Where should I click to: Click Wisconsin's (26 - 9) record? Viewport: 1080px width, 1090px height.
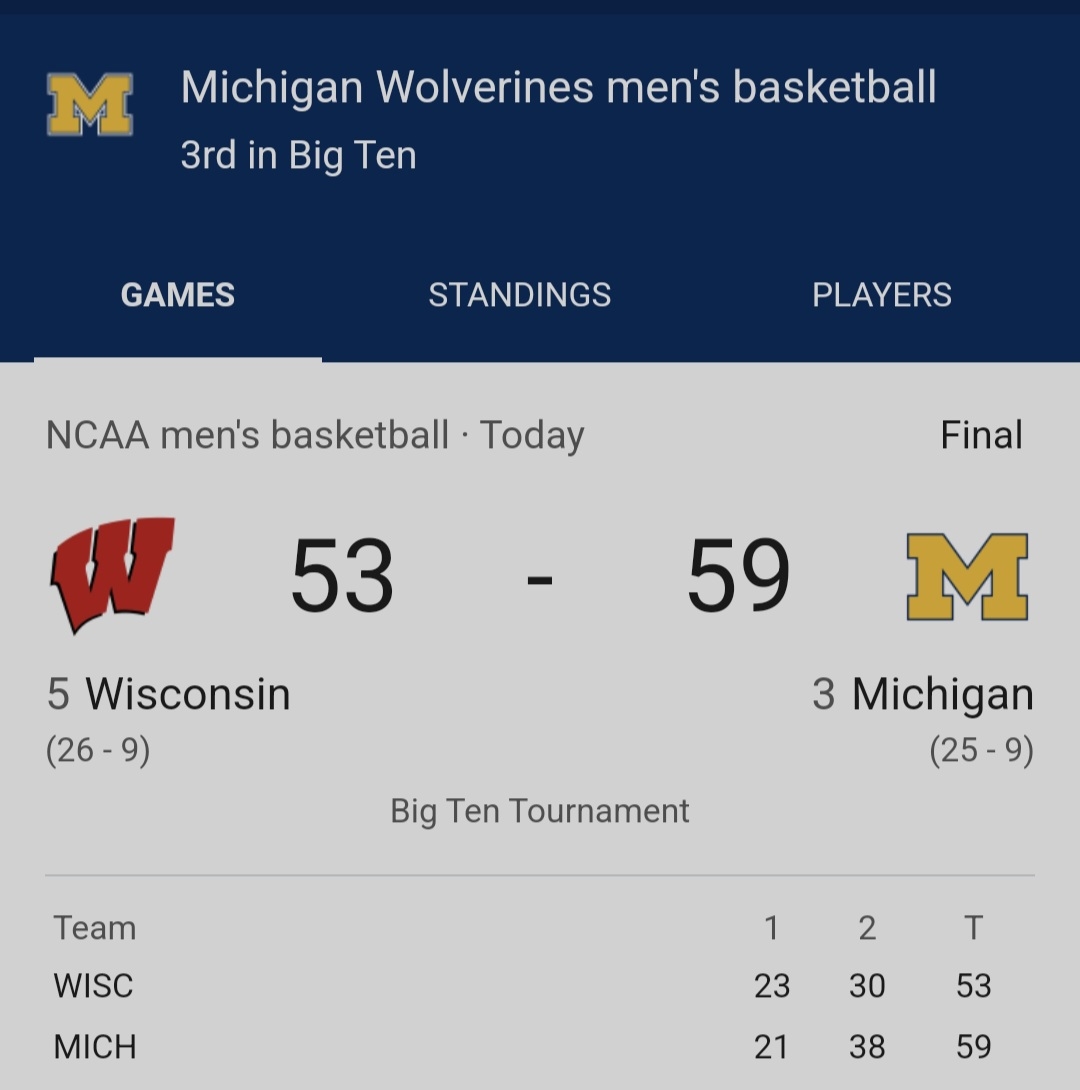coord(98,750)
